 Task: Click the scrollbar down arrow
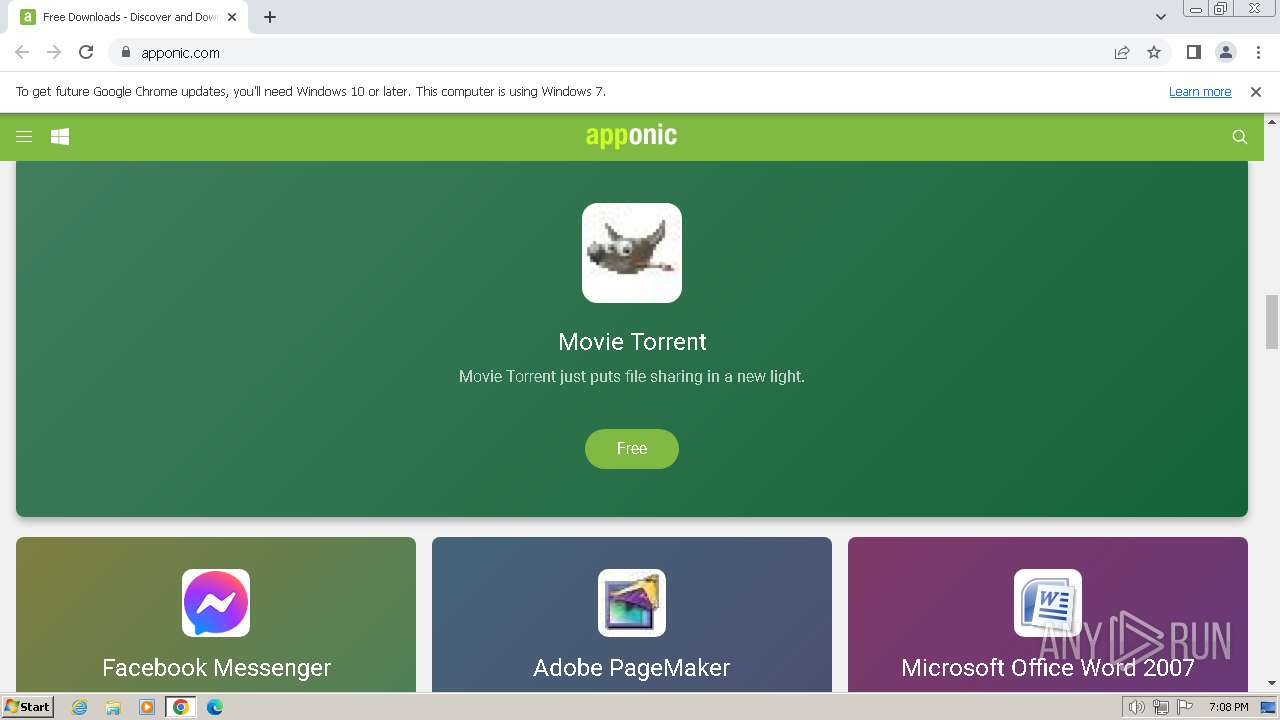click(1272, 683)
